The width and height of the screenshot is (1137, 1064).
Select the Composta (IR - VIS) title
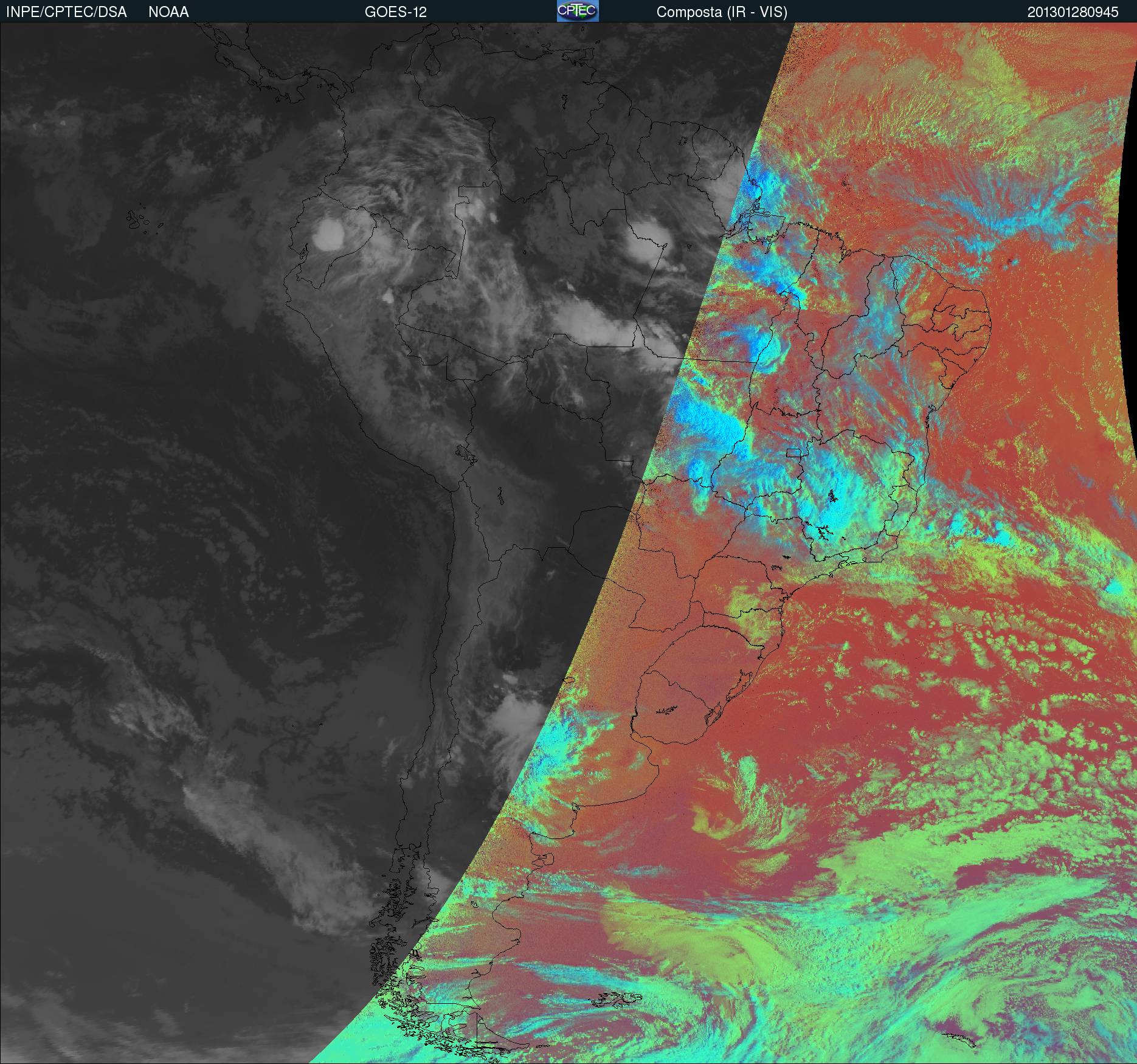722,12
